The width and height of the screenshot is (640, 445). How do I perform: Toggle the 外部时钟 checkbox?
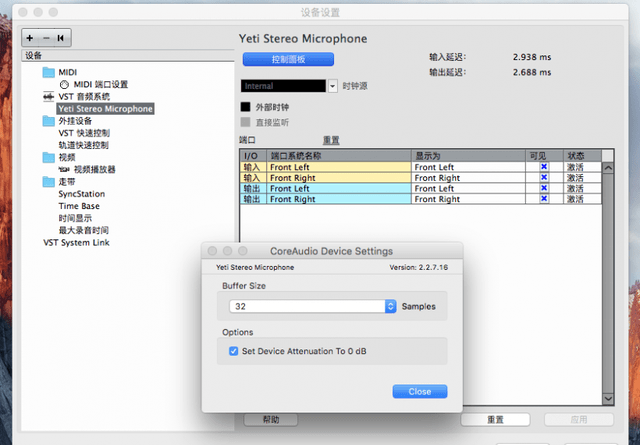pos(245,107)
